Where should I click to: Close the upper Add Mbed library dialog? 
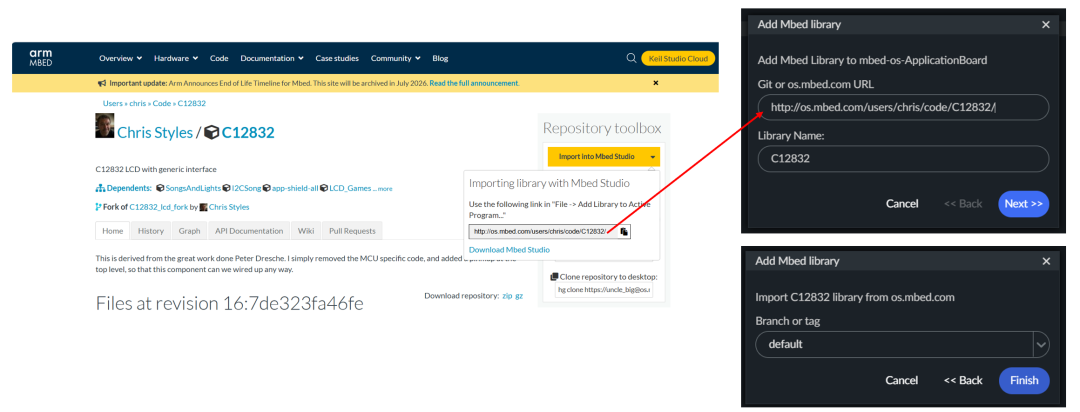pyautogui.click(x=1046, y=24)
